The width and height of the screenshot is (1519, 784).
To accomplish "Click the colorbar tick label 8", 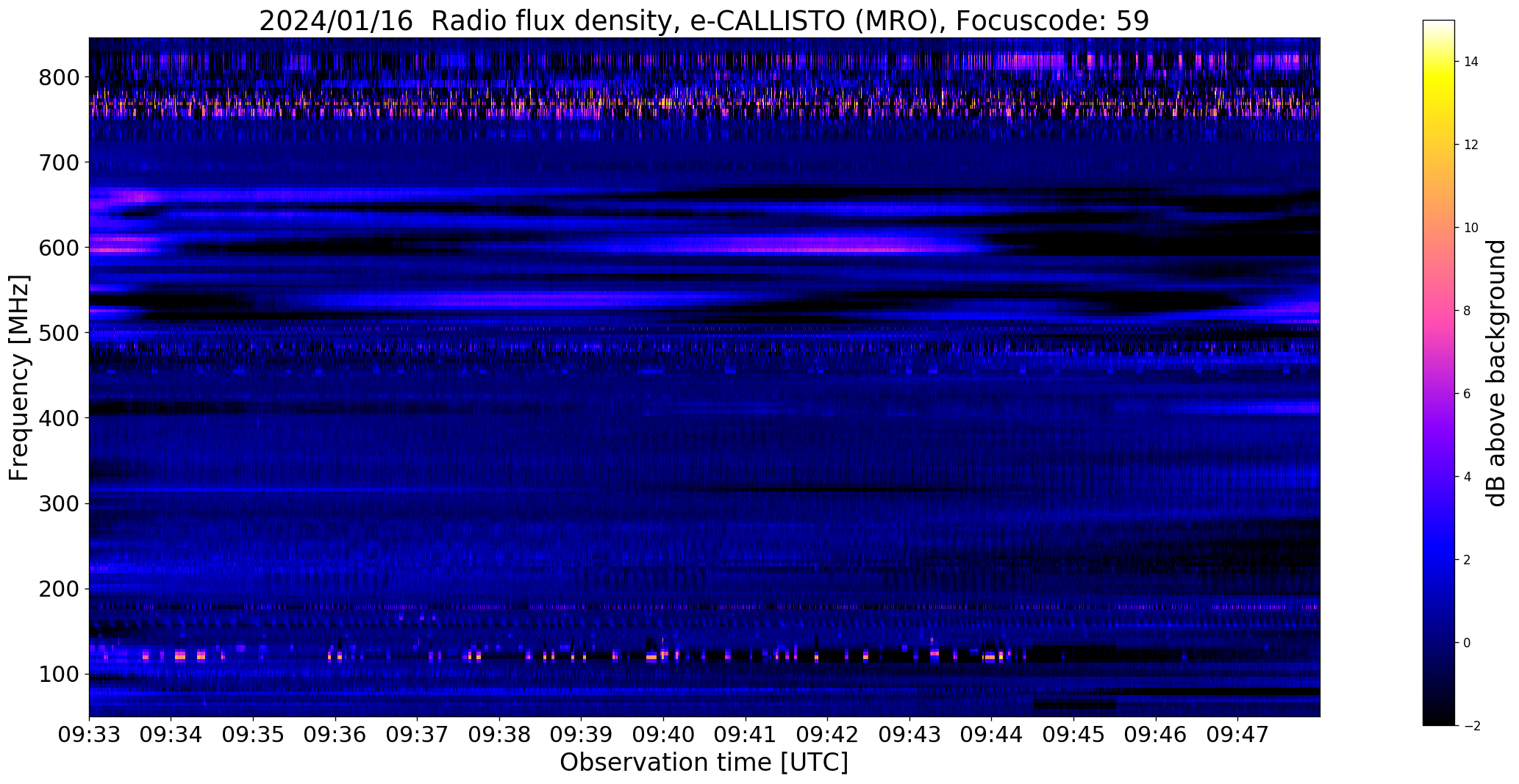I will [1468, 311].
